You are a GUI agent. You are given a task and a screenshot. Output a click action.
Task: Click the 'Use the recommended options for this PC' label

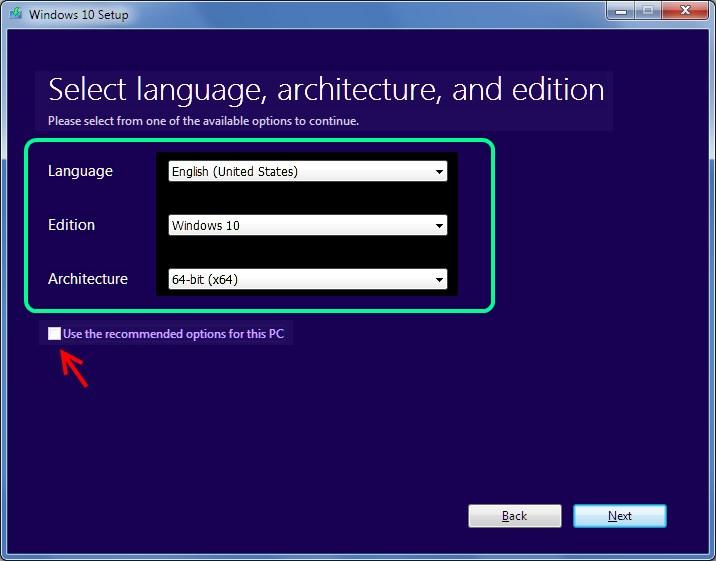point(174,334)
